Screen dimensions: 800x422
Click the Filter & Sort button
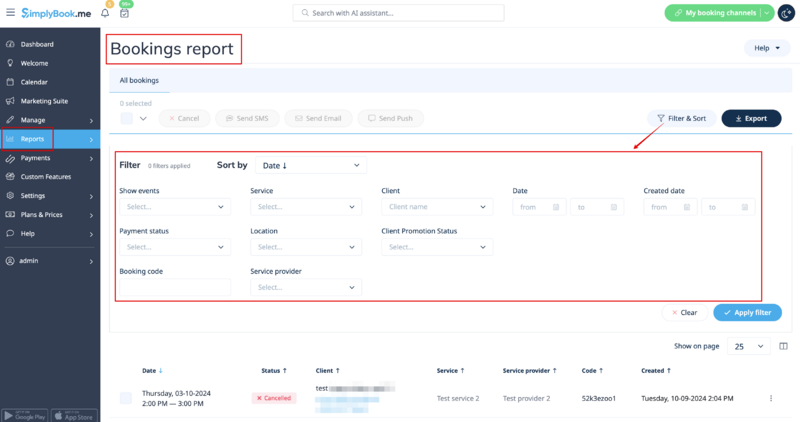coord(682,118)
